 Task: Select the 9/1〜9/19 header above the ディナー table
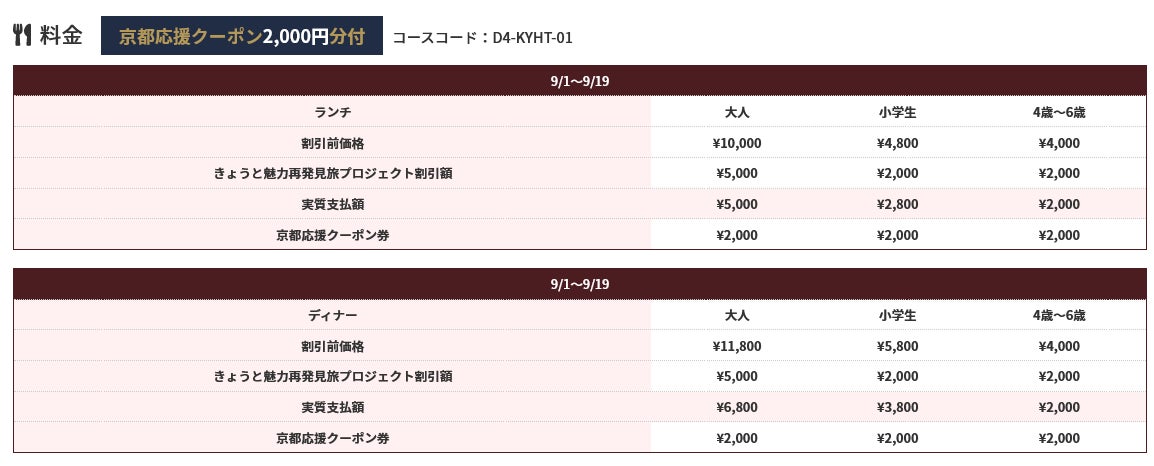[579, 284]
